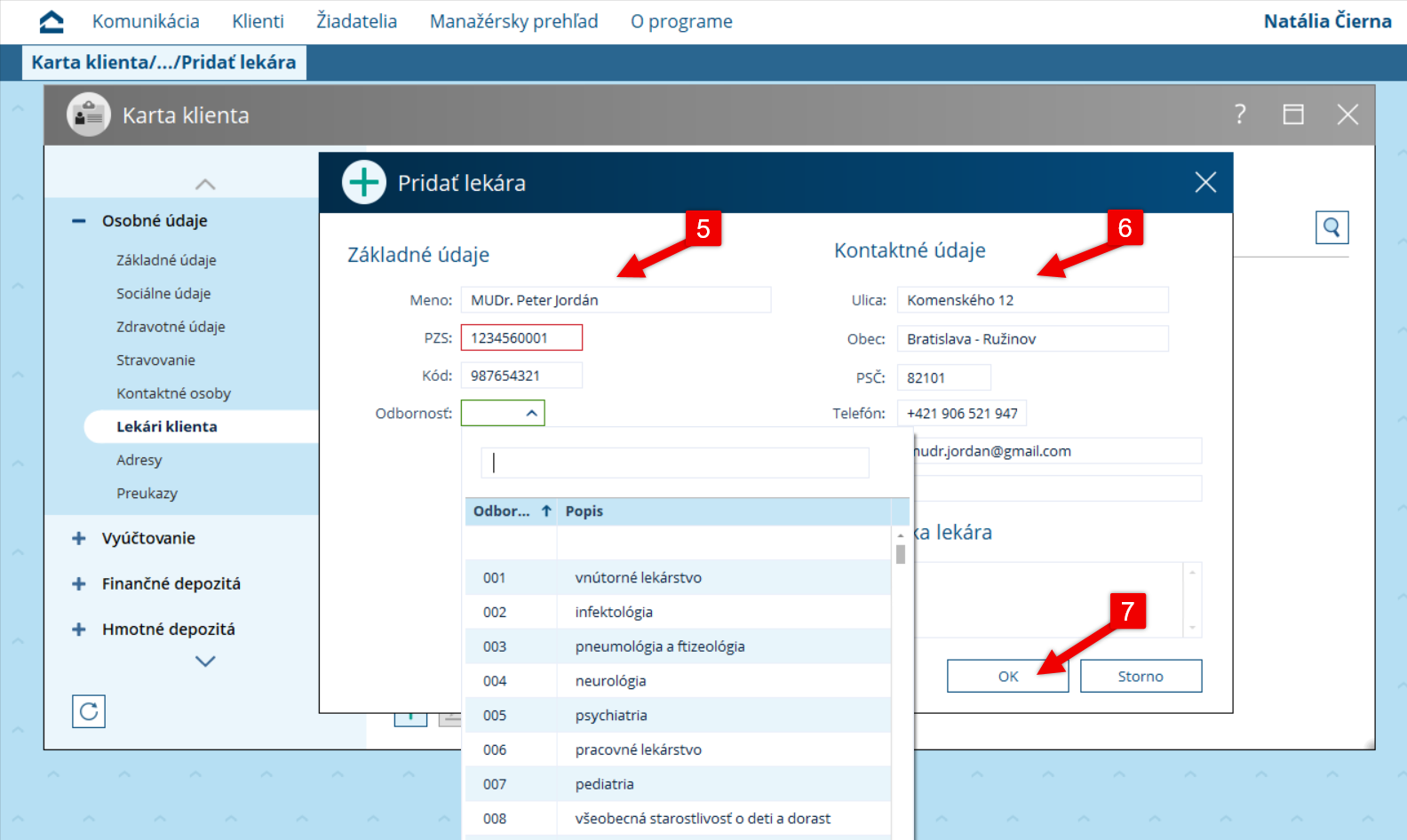Select Lekári klienta in the sidebar
The width and height of the screenshot is (1407, 840).
point(202,426)
